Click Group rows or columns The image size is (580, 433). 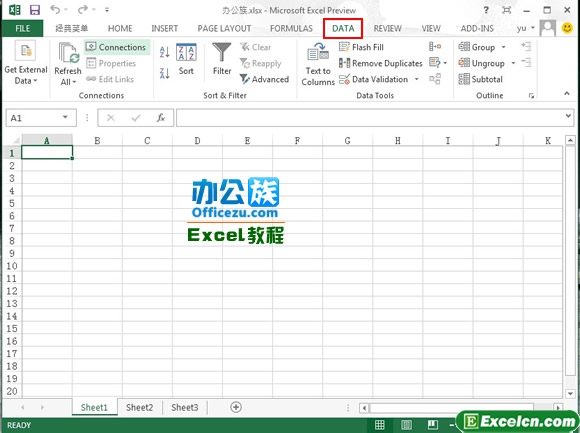coord(477,47)
